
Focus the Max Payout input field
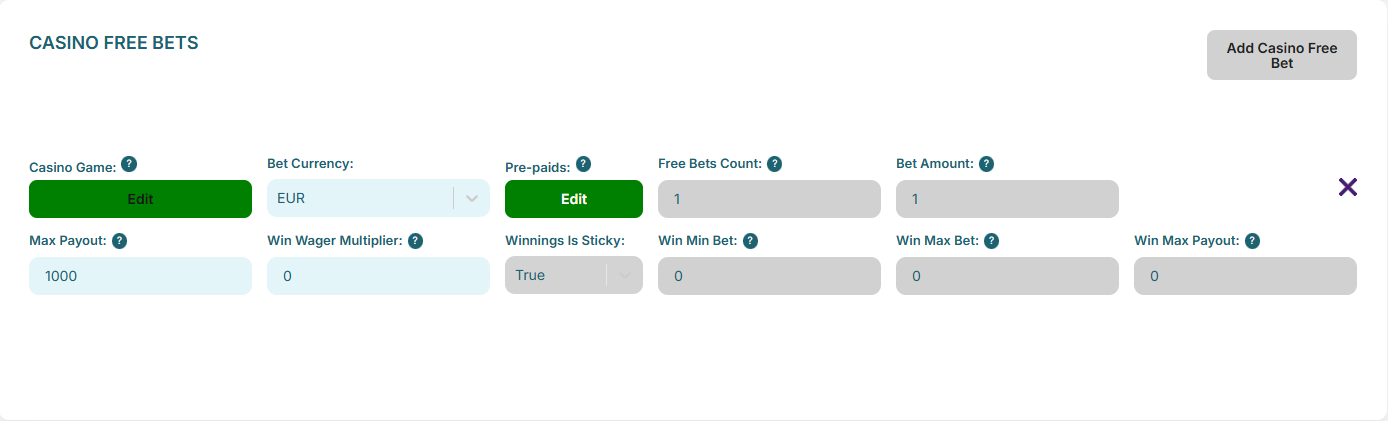click(140, 276)
